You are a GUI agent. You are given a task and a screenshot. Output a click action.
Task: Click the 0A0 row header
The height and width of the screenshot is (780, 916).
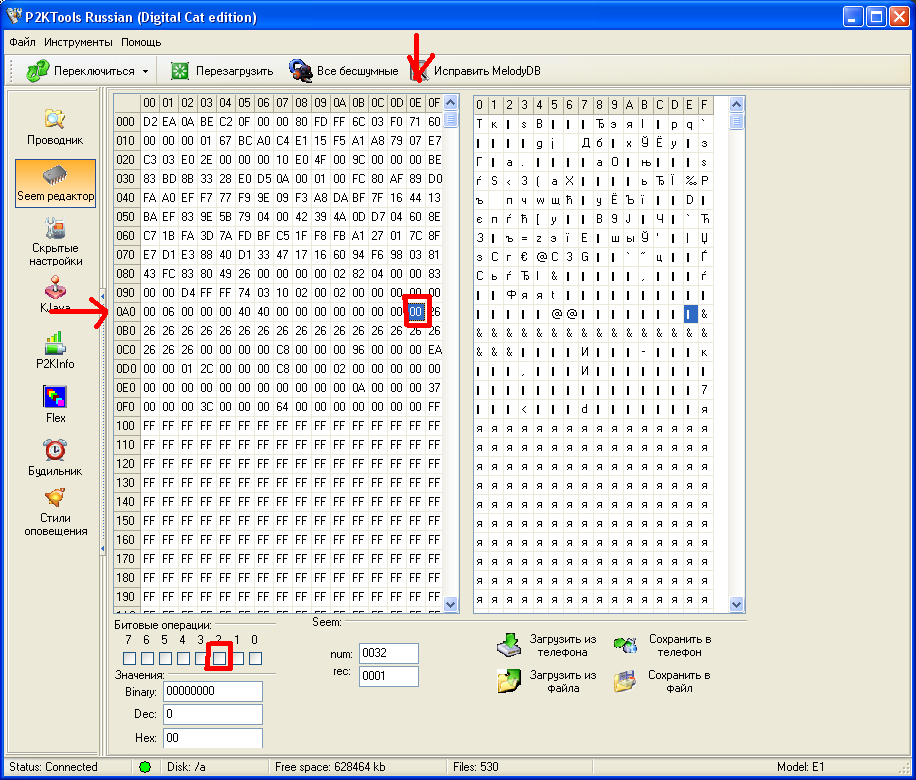(x=126, y=311)
